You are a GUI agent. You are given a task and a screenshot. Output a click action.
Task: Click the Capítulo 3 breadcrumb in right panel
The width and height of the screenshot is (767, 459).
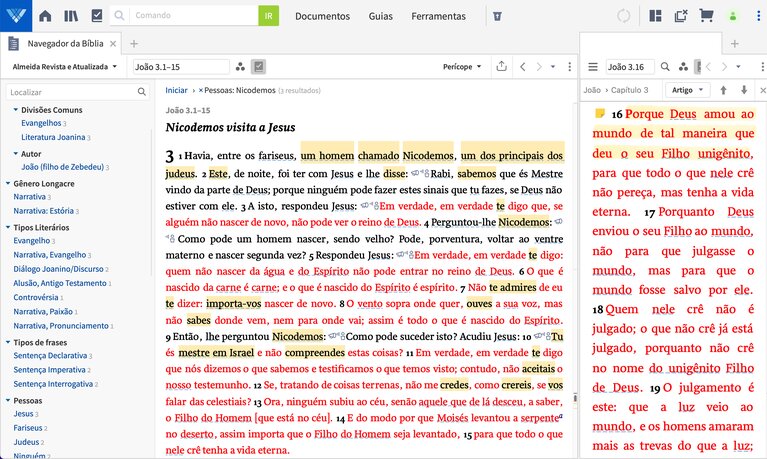pos(630,90)
